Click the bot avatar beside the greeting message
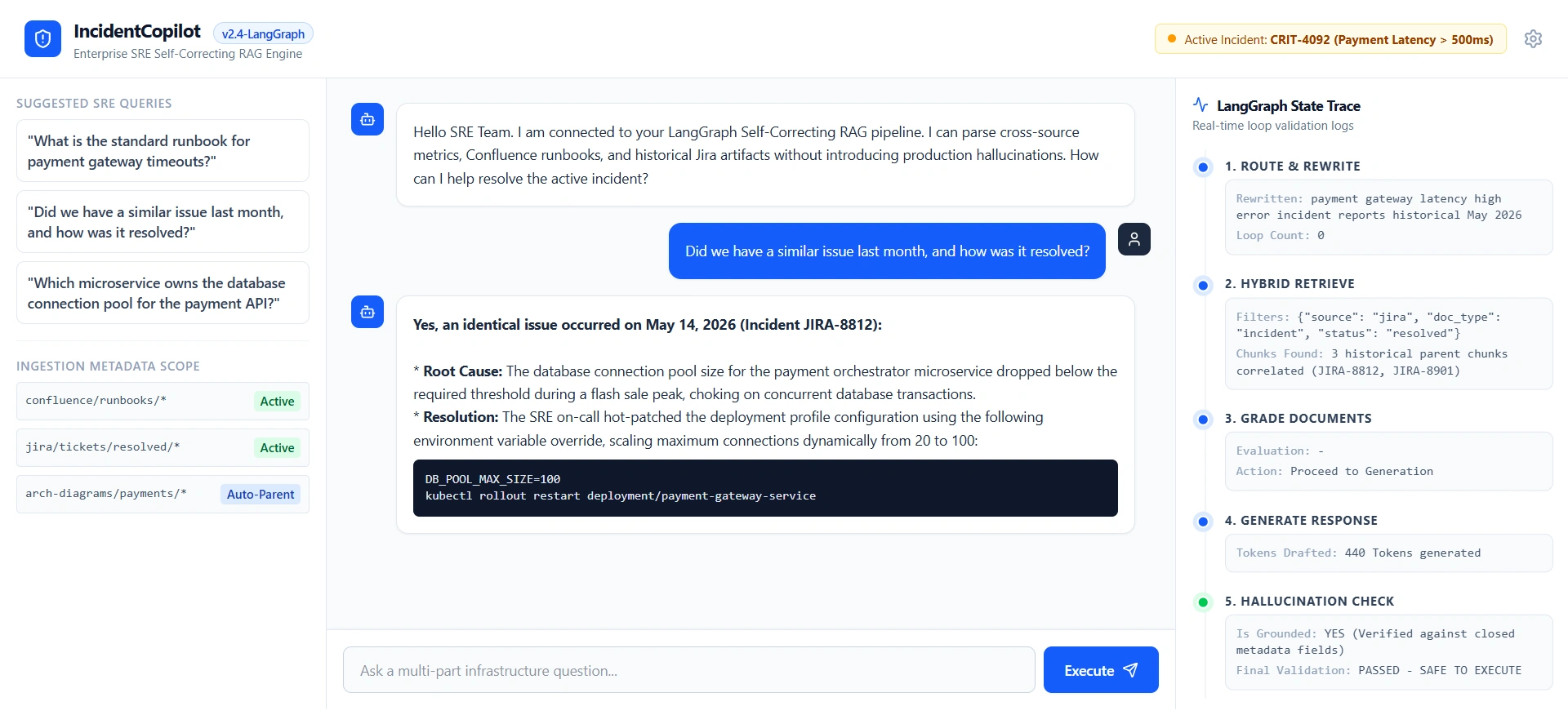Screen dimensions: 1568x715 (x=367, y=120)
